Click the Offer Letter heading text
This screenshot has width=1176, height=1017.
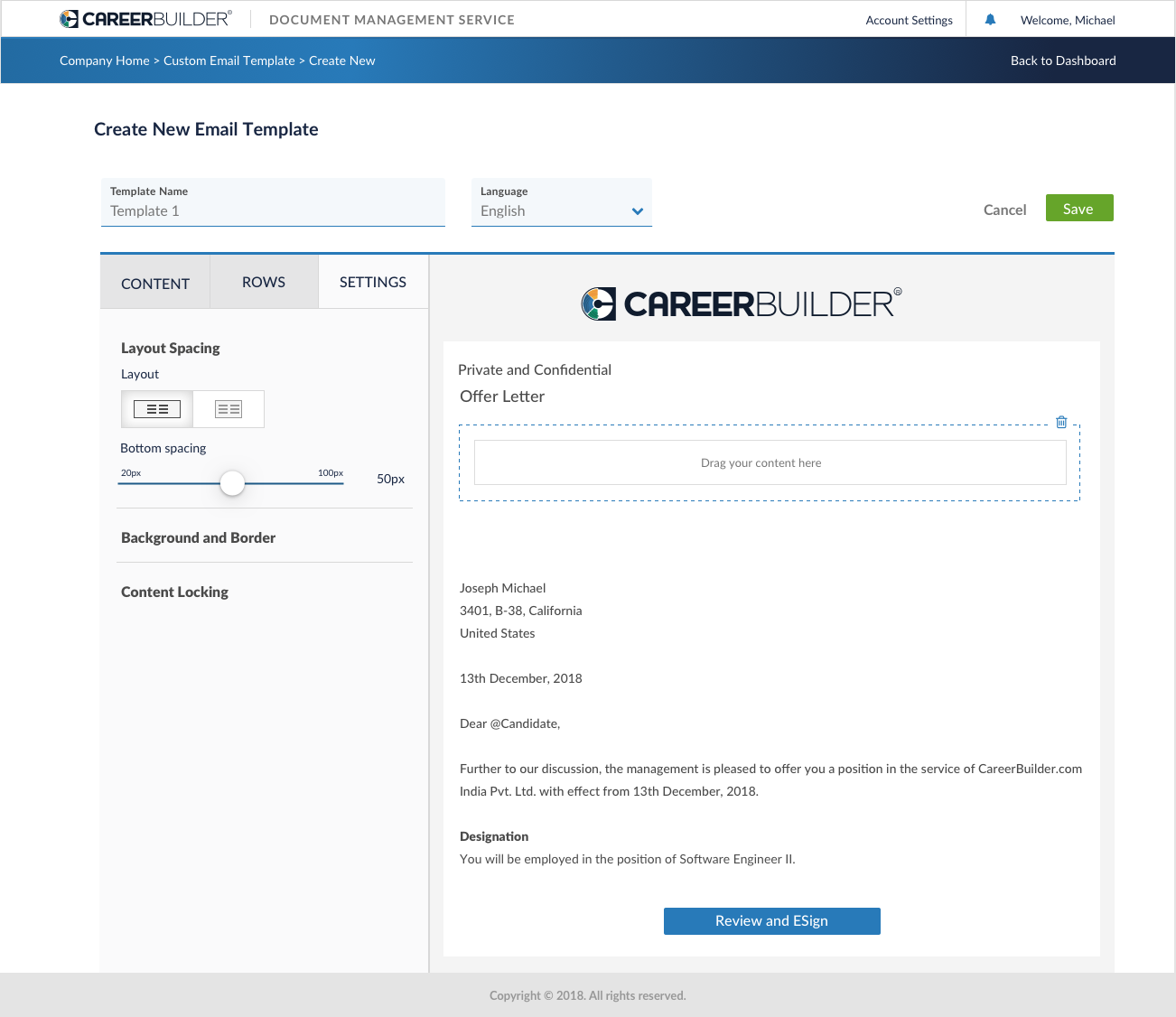[502, 397]
